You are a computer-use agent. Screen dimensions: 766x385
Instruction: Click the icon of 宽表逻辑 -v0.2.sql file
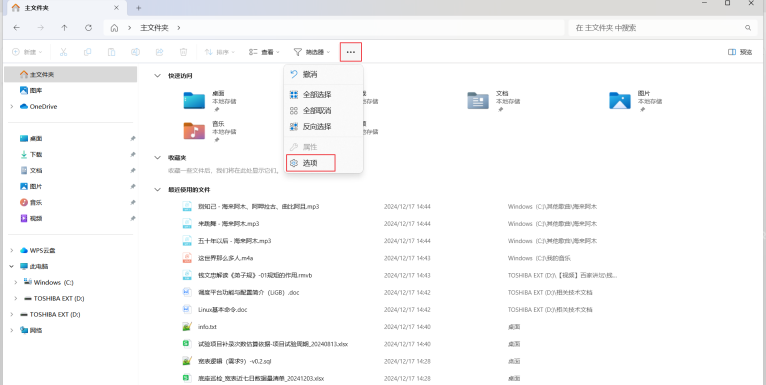click(x=187, y=361)
